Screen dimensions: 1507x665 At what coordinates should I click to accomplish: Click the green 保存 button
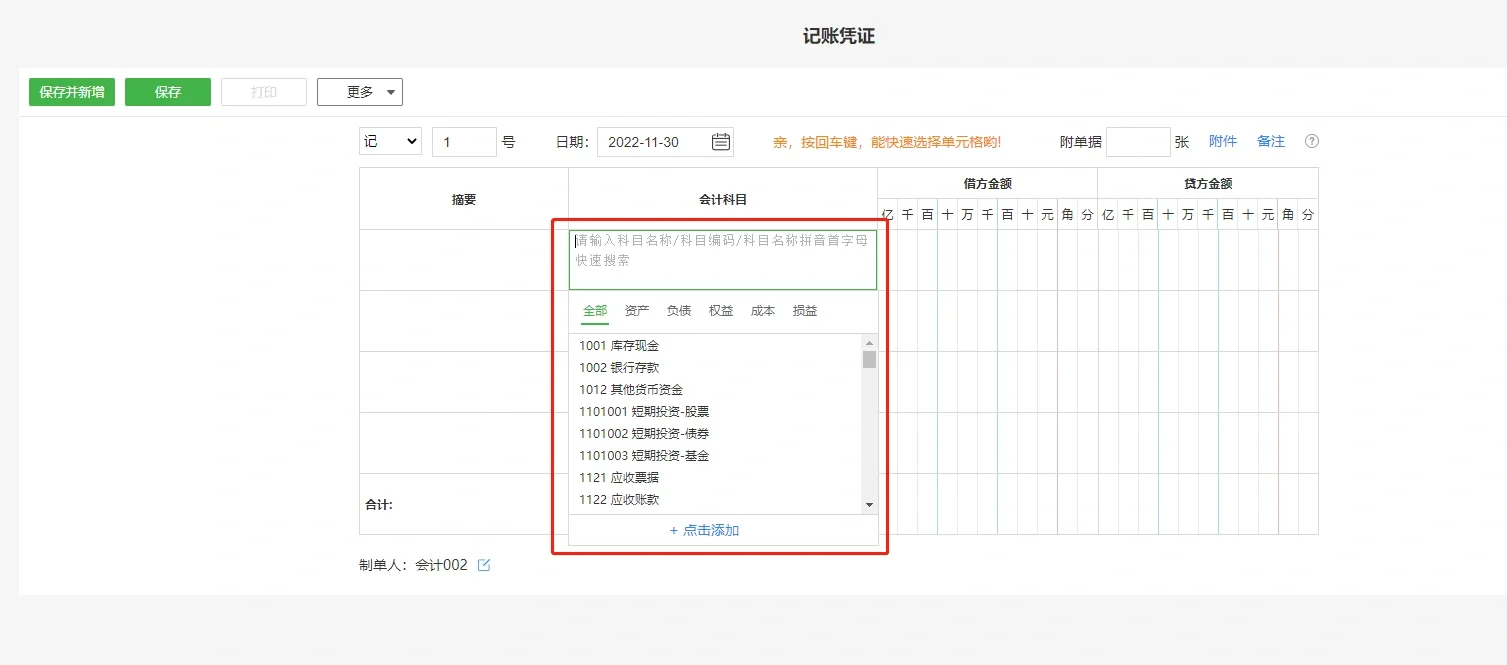click(x=167, y=91)
